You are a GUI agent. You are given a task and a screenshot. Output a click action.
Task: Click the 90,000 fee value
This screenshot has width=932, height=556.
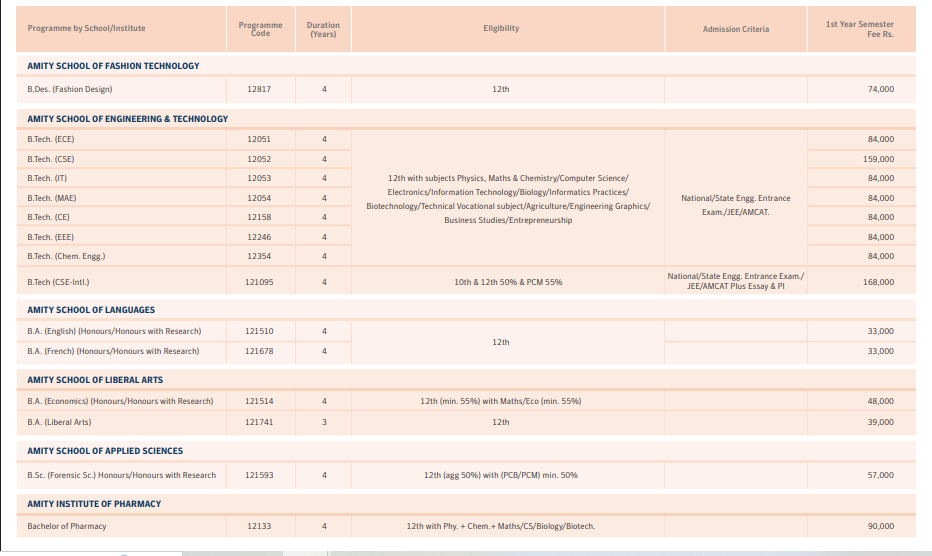pyautogui.click(x=881, y=526)
